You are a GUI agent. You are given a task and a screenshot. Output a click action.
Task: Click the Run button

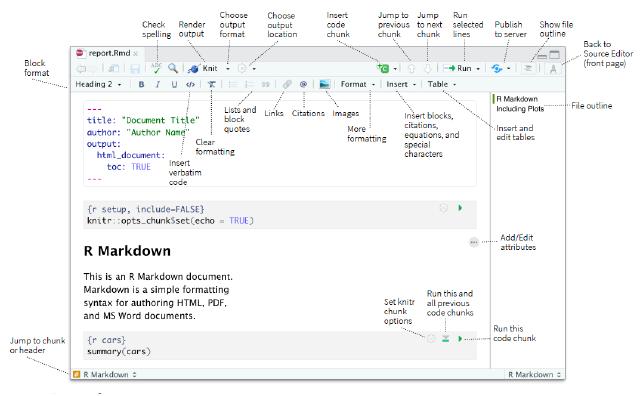[457, 68]
